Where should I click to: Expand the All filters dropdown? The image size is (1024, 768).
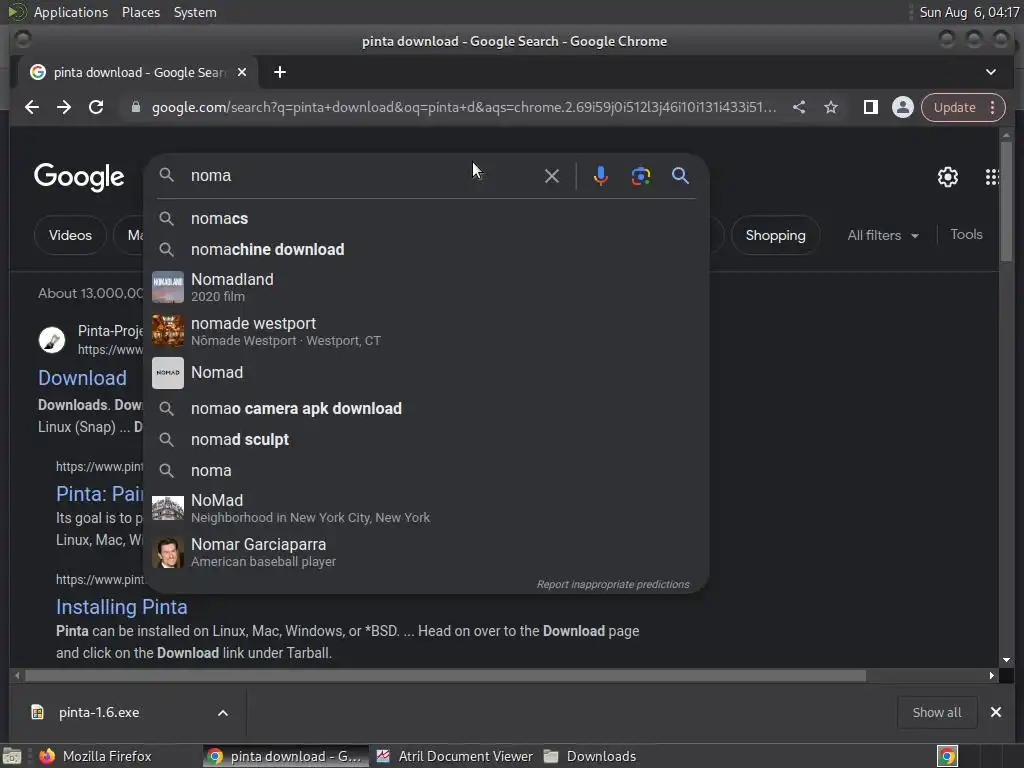[x=883, y=235]
